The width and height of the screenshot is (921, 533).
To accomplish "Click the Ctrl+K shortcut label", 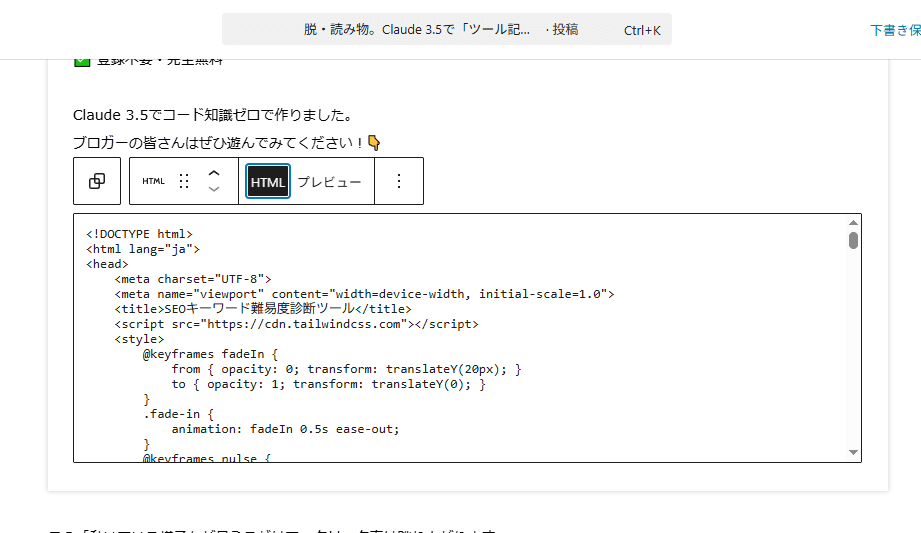I will [642, 30].
